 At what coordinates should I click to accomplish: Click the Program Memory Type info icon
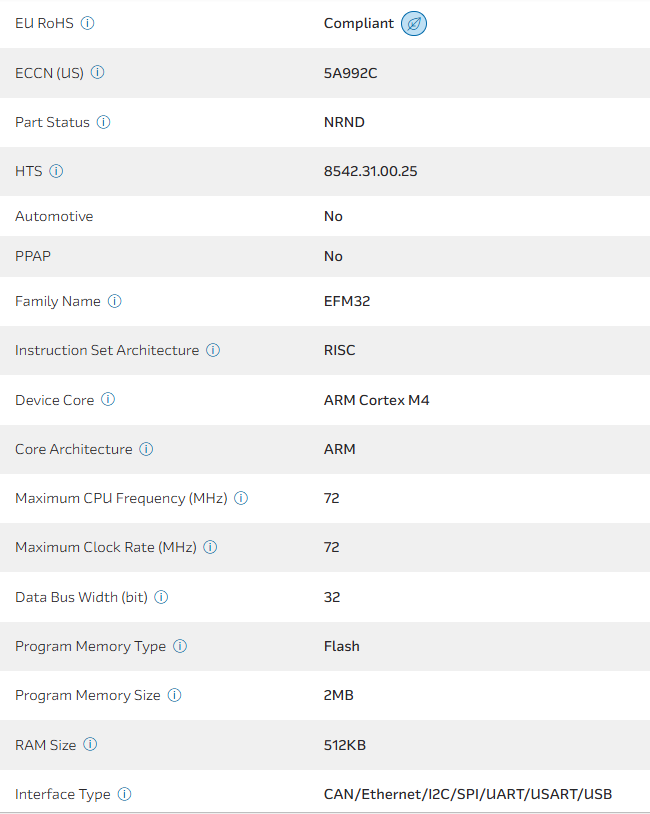click(180, 646)
